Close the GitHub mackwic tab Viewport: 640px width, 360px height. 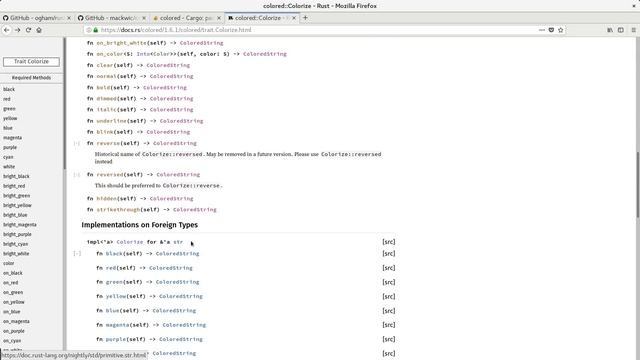(144, 18)
